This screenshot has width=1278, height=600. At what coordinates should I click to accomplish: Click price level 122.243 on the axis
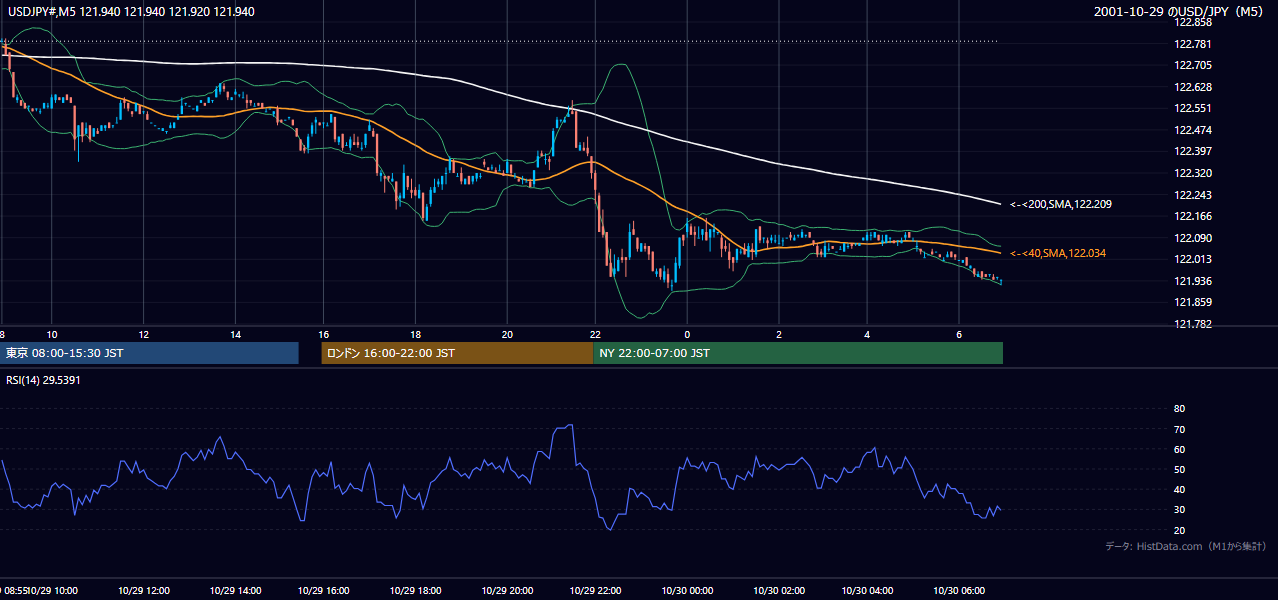tap(1192, 195)
